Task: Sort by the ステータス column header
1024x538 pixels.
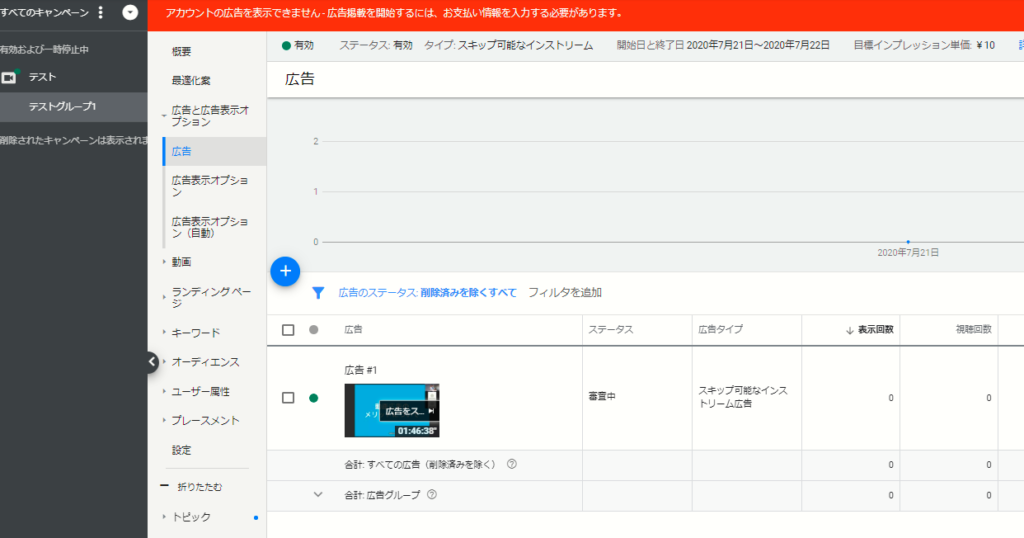Action: pos(611,330)
